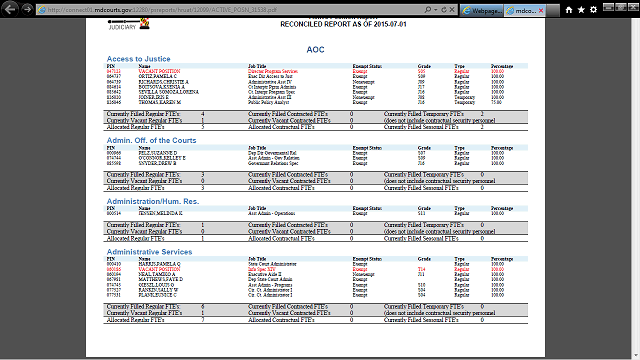Click the State Court Administrator job title
Viewport: 640px width, 360px height.
[x=272, y=264]
